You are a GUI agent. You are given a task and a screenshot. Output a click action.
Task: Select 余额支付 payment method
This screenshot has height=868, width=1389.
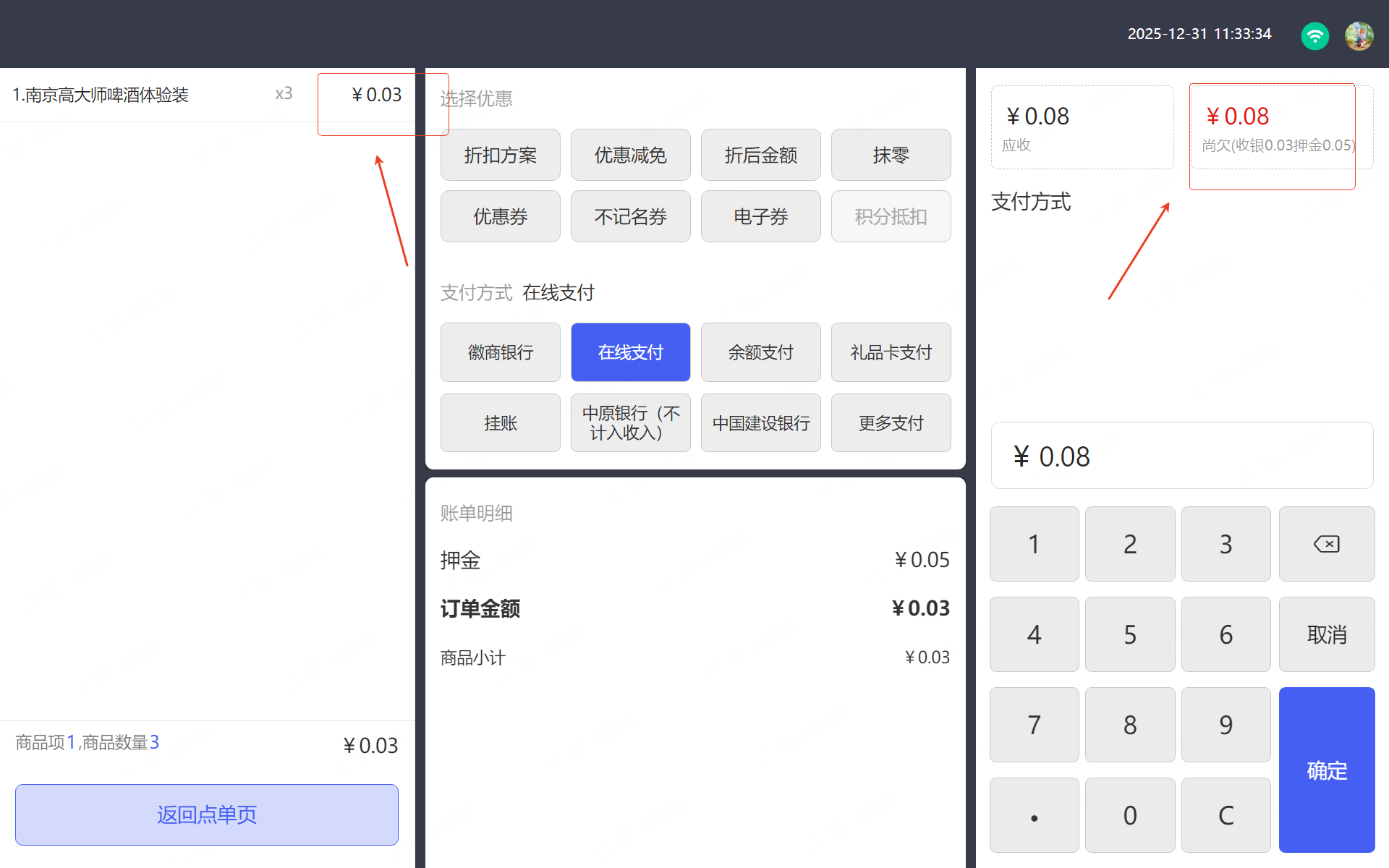(x=760, y=352)
